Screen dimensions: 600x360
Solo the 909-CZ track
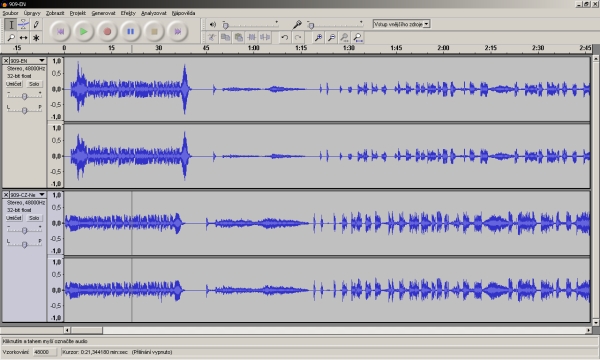(x=34, y=218)
